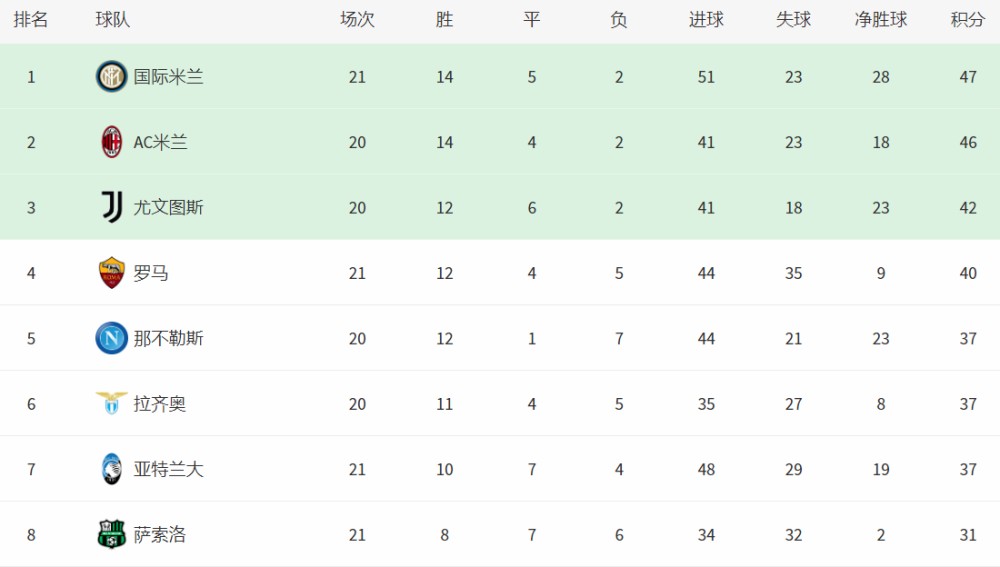
Task: Select the 萨索洛 team name
Action: 160,535
